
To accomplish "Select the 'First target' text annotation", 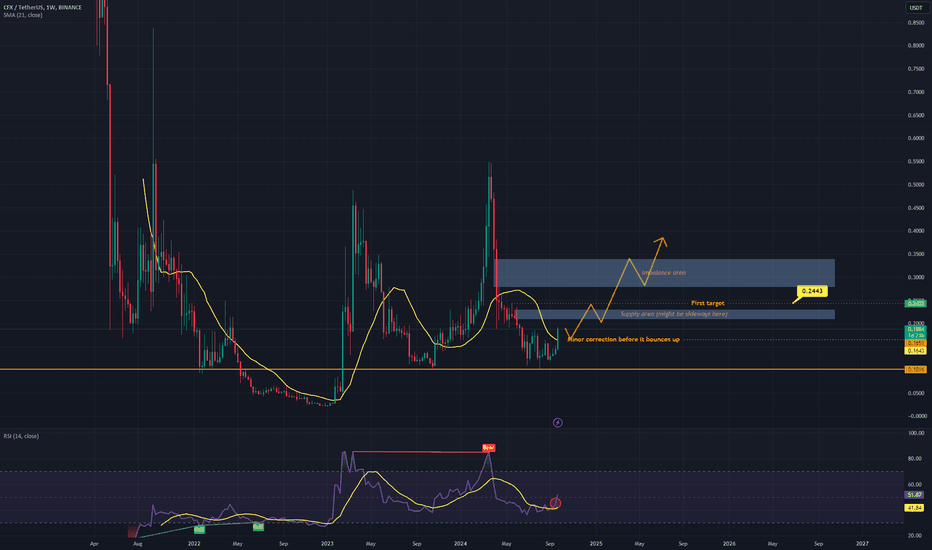I will pyautogui.click(x=707, y=303).
